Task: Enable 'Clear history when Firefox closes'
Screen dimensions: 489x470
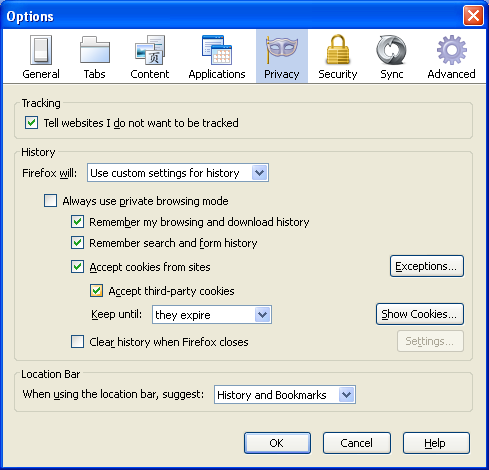Action: (77, 342)
